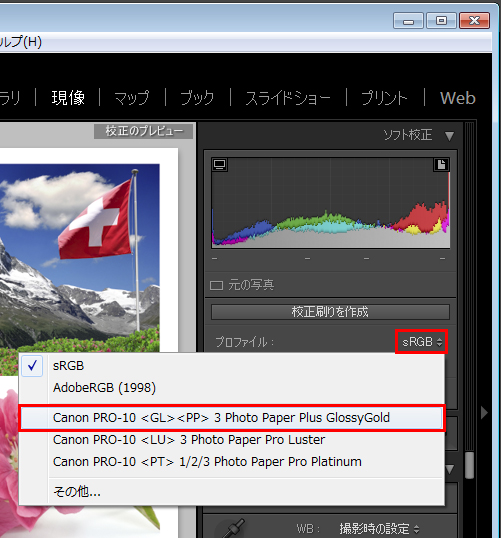This screenshot has width=501, height=538.
Task: Open ヘルプ(H) menu
Action: 21,42
